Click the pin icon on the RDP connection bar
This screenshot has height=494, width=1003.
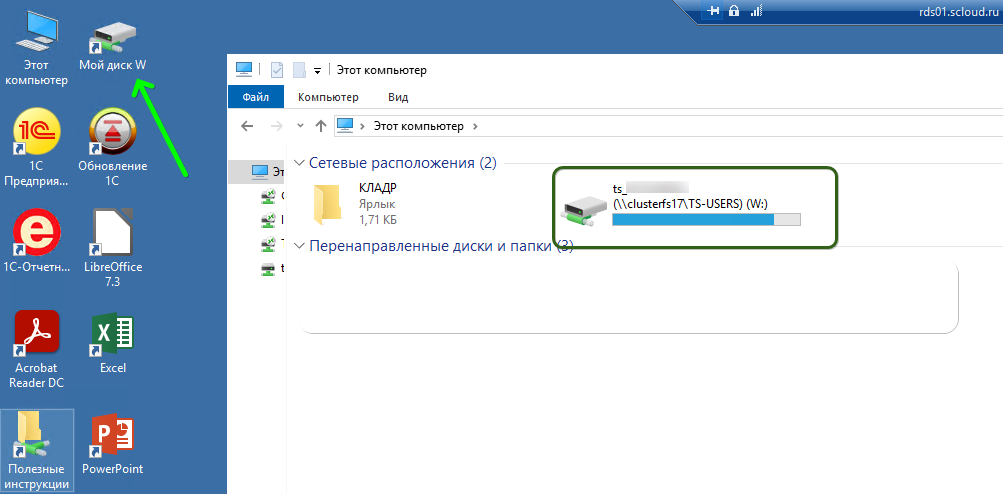[714, 10]
